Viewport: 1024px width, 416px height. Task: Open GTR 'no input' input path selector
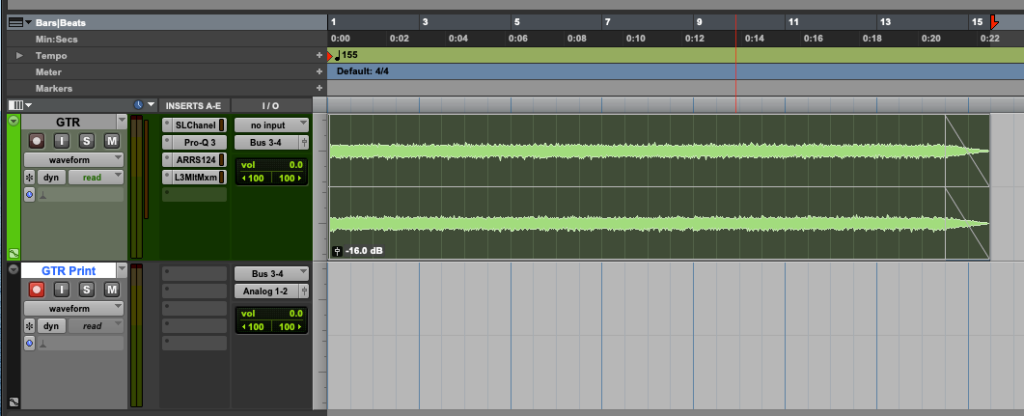[x=272, y=125]
